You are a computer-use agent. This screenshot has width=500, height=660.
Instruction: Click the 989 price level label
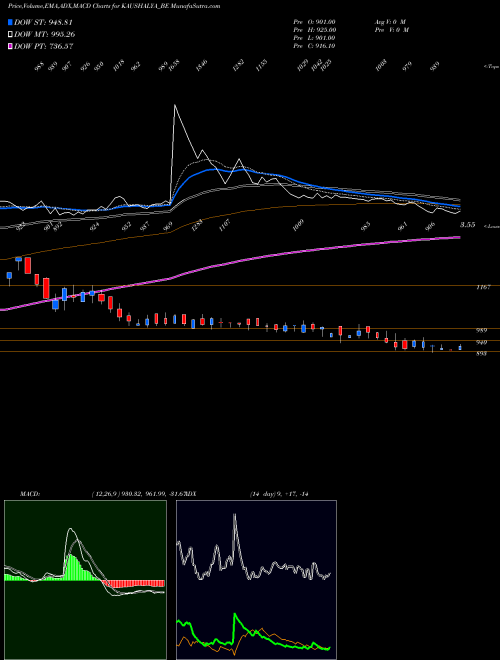pyautogui.click(x=482, y=330)
